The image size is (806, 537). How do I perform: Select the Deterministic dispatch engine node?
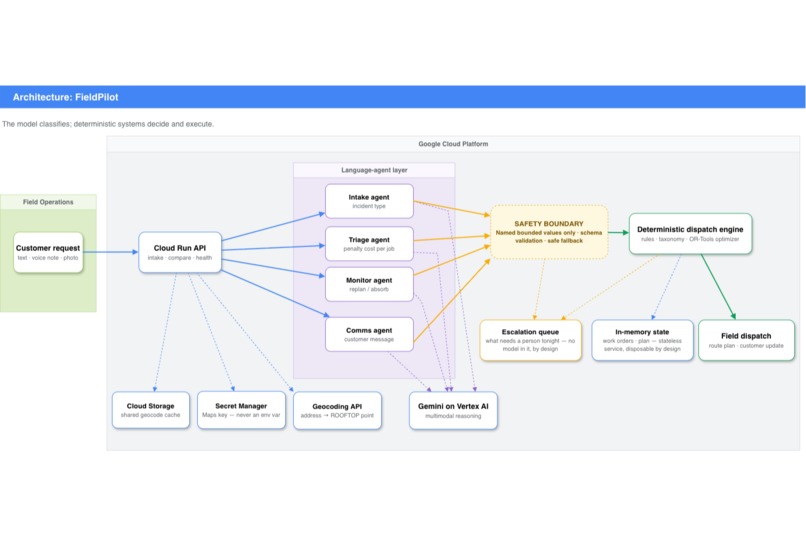click(690, 234)
